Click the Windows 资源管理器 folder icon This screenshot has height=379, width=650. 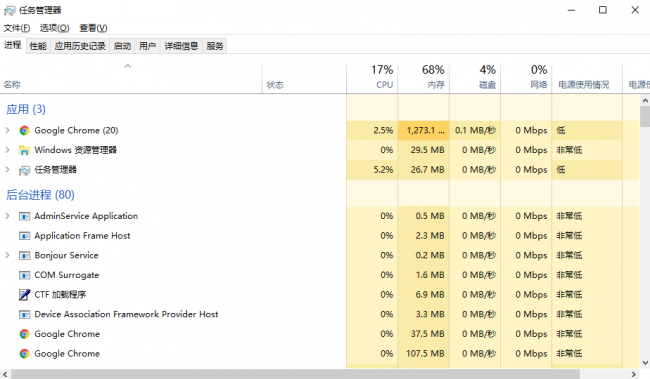pos(24,150)
